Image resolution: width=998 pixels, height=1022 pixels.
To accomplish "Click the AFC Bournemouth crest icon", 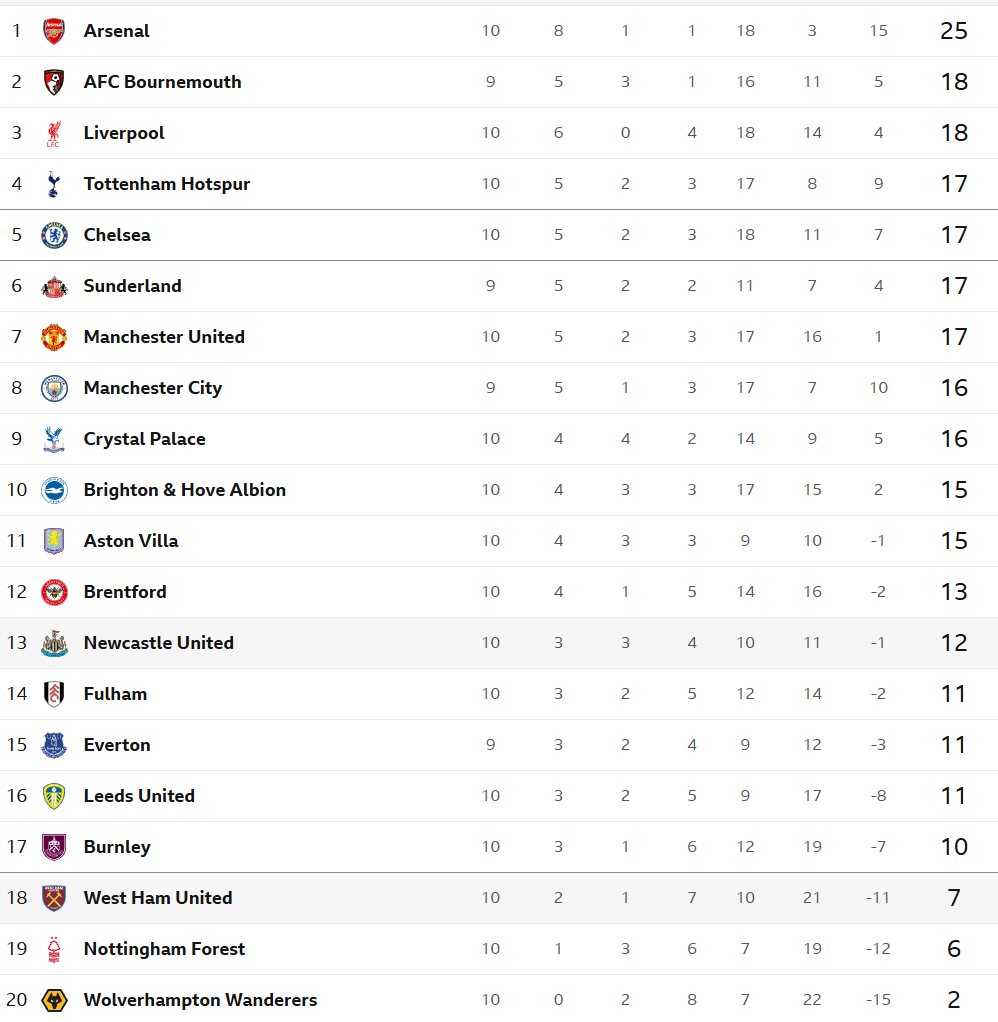I will click(54, 82).
